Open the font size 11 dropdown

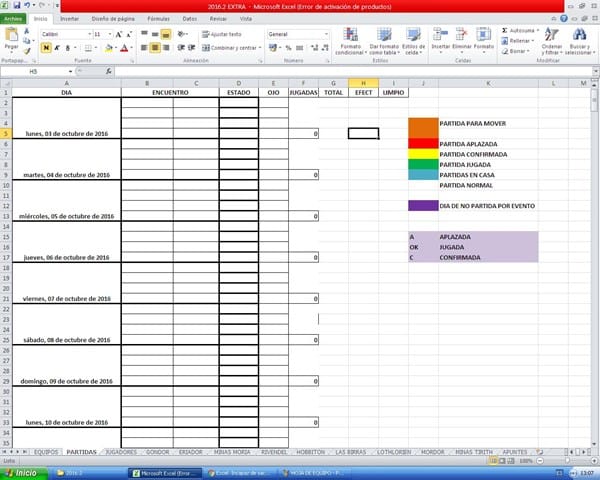(x=110, y=34)
